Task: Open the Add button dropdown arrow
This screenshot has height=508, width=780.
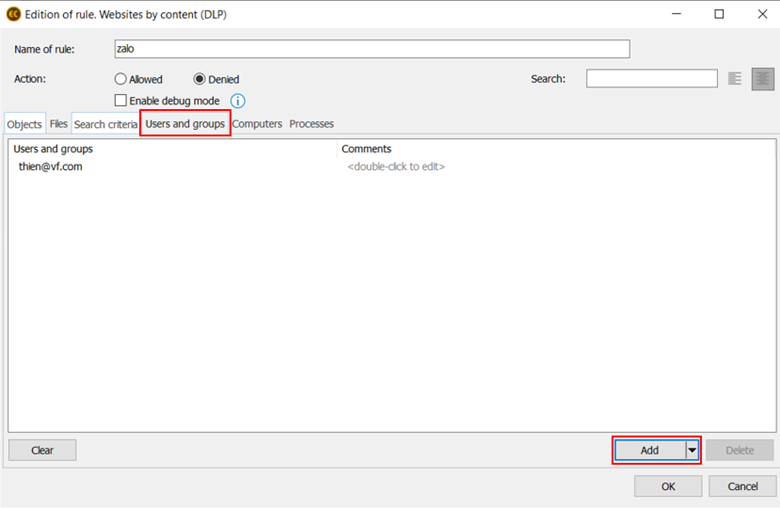Action: pos(691,450)
